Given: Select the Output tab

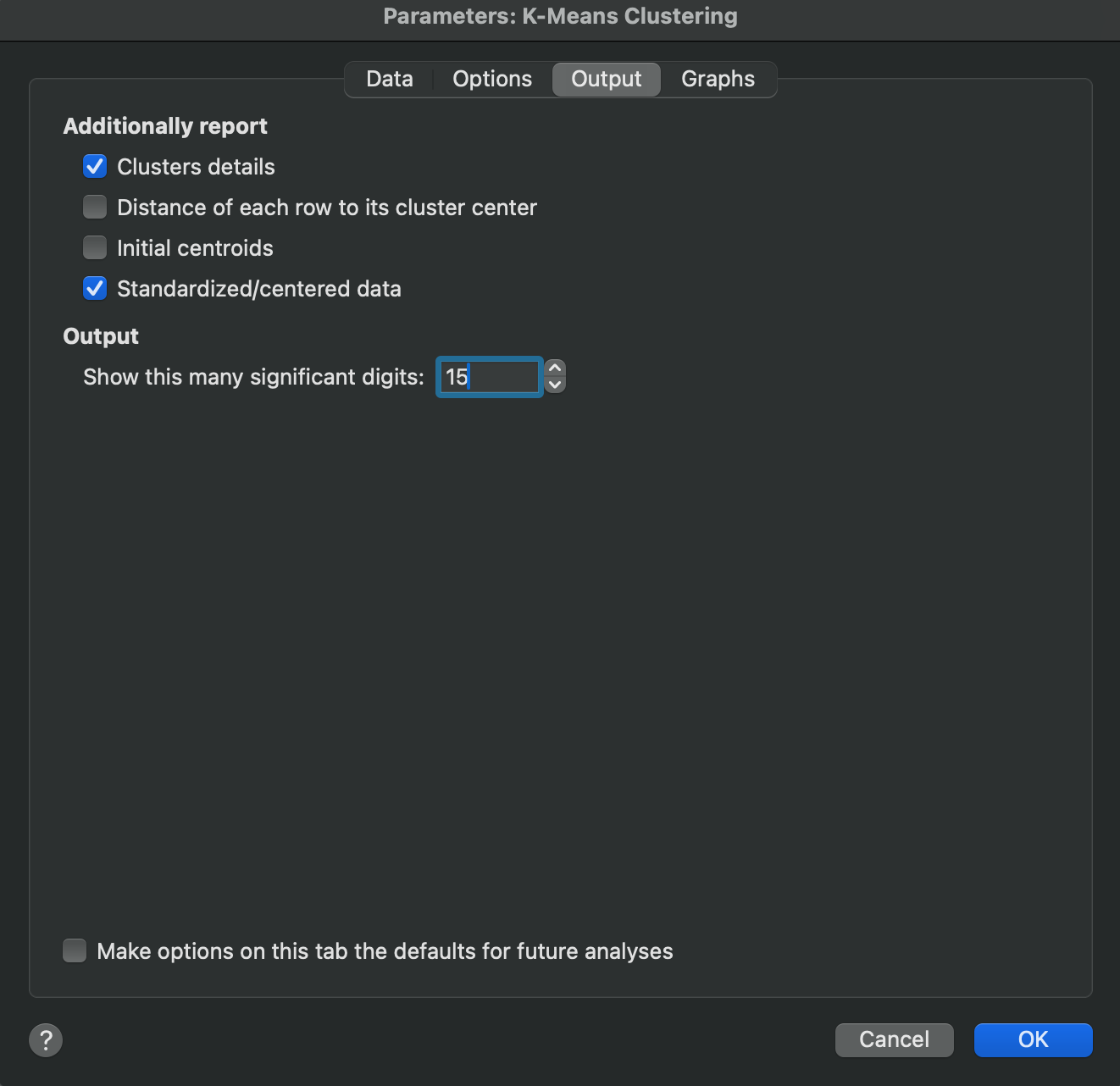Looking at the screenshot, I should [606, 80].
